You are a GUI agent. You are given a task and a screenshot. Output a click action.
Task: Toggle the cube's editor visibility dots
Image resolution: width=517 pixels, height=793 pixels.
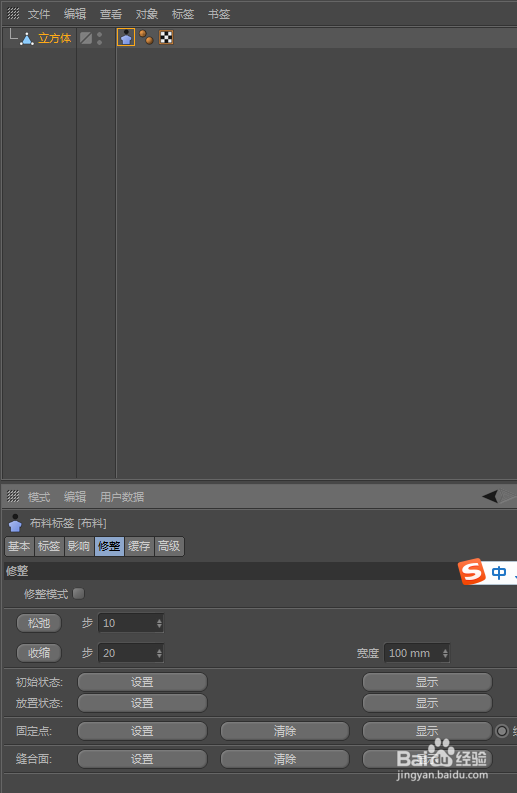click(x=100, y=38)
